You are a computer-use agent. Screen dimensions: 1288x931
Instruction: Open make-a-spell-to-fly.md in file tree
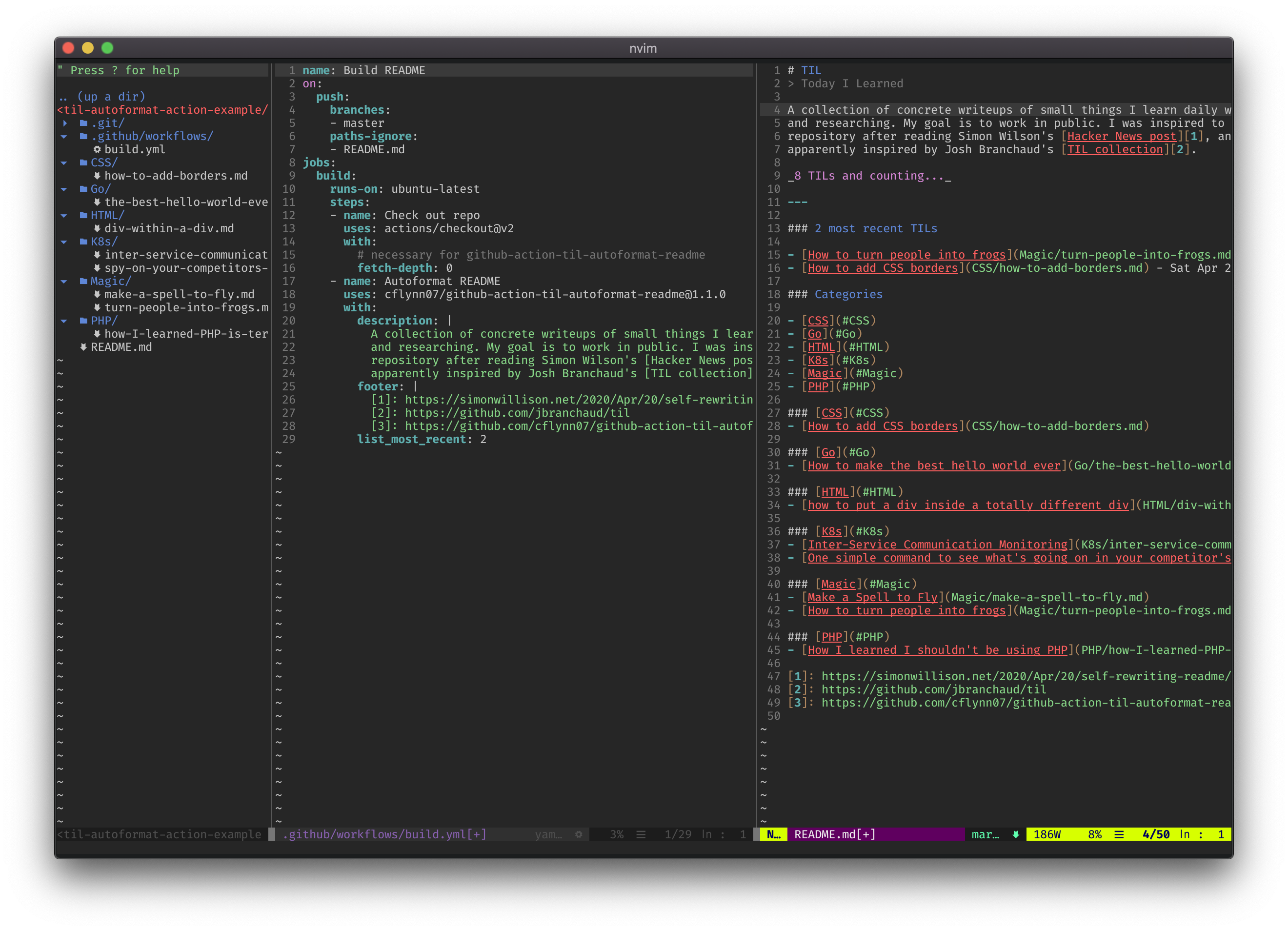(x=179, y=294)
